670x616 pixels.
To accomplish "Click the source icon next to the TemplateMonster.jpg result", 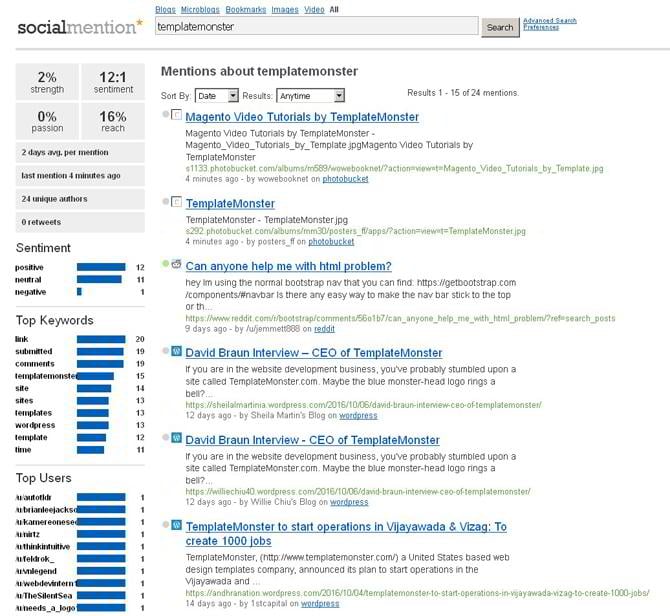I will pos(177,203).
